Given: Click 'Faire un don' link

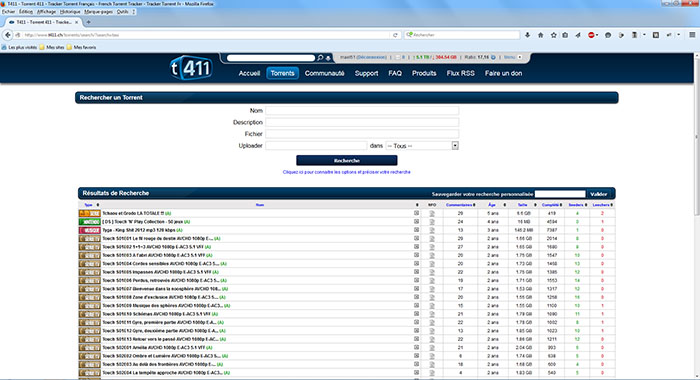Looking at the screenshot, I should [x=503, y=73].
